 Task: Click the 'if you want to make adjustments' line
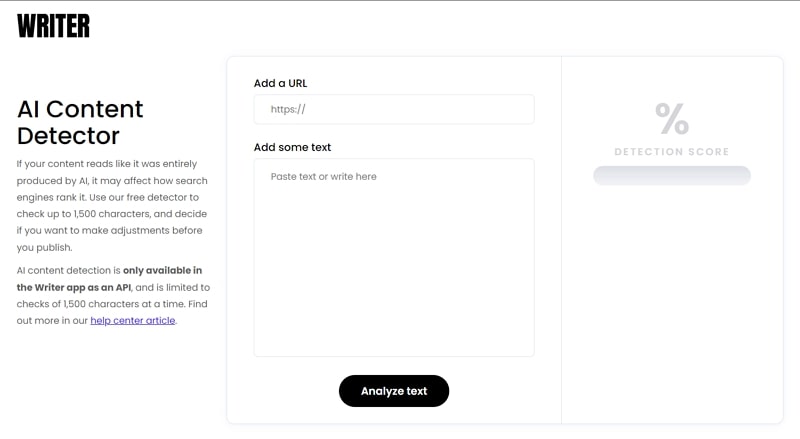point(109,230)
